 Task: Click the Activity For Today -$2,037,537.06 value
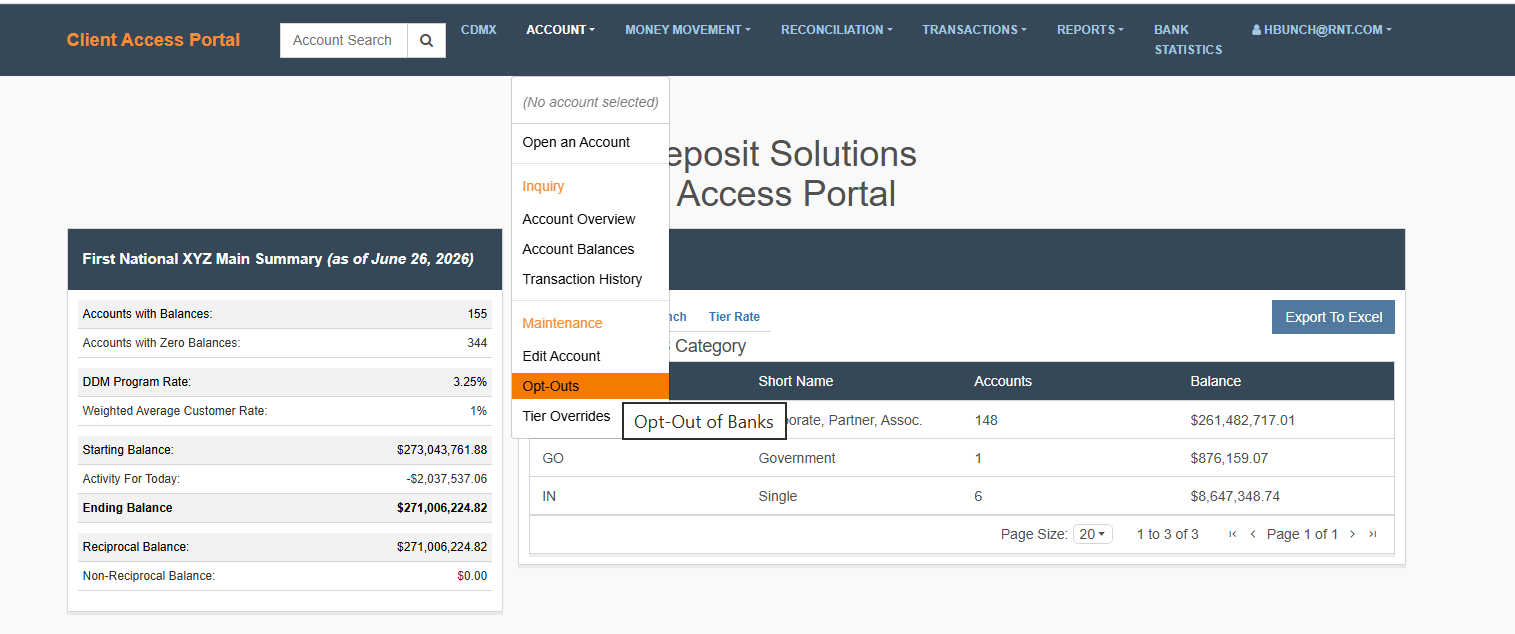(447, 479)
